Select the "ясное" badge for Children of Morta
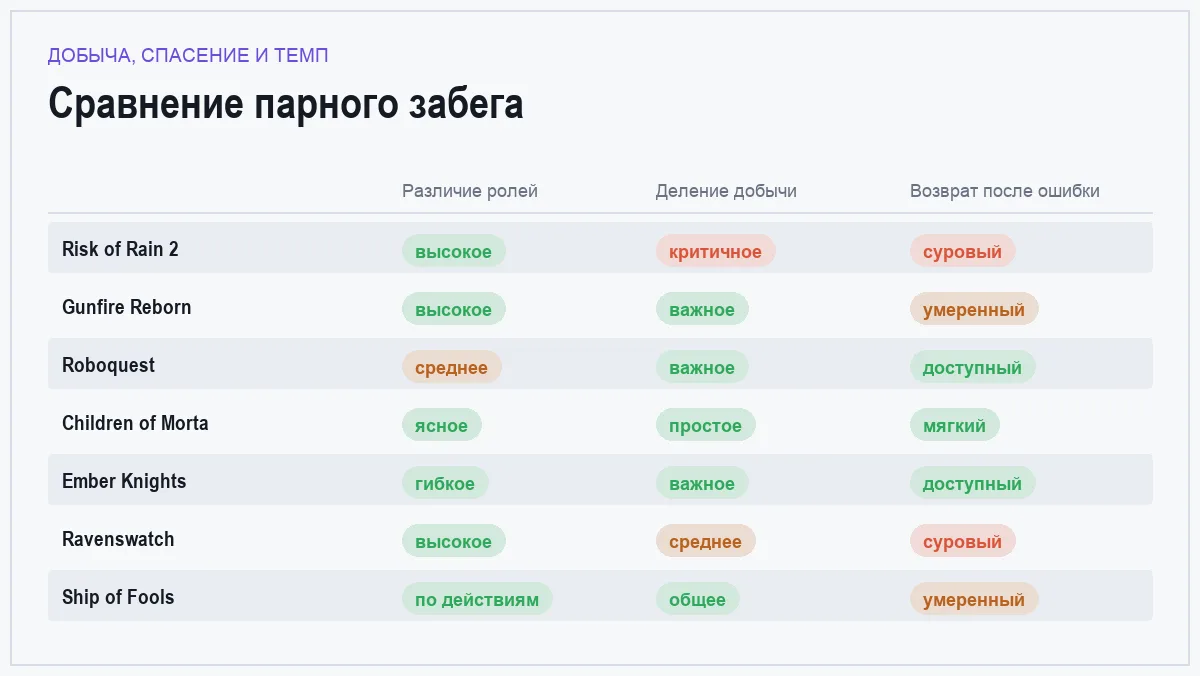The width and height of the screenshot is (1200, 676). (442, 425)
